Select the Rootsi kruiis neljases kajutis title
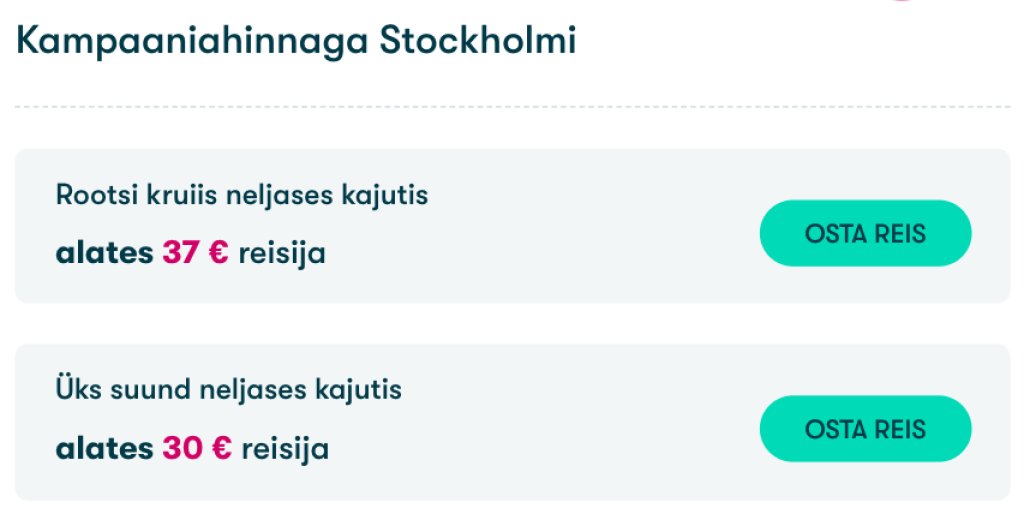The image size is (1024, 514). point(242,194)
